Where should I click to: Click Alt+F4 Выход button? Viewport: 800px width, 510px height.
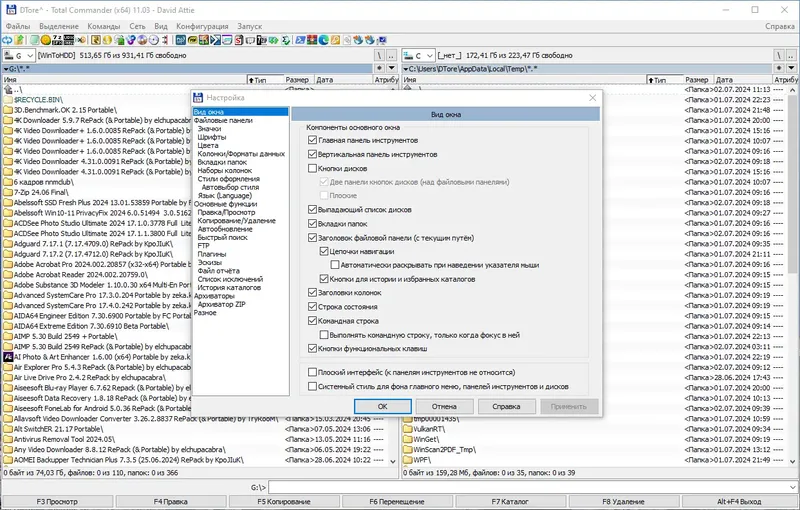[x=739, y=501]
